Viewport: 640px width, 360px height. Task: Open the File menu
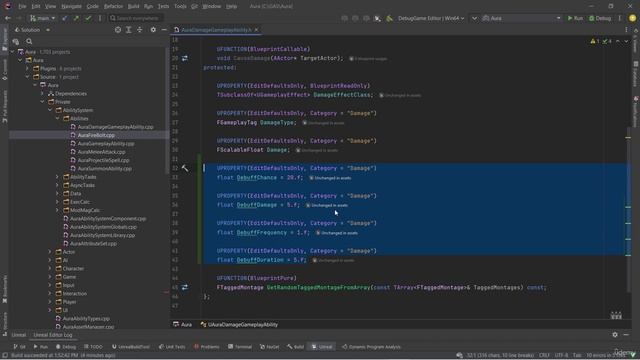(x=22, y=7)
